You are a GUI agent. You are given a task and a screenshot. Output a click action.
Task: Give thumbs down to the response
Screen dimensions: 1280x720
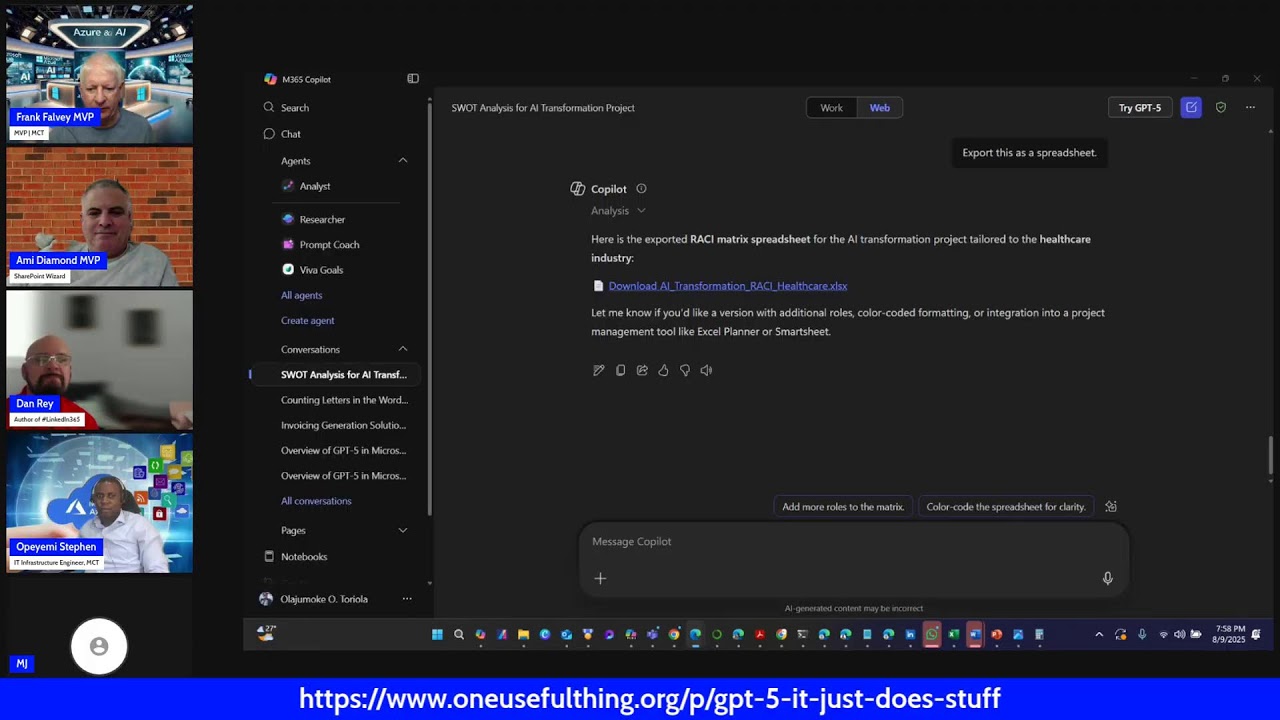685,370
